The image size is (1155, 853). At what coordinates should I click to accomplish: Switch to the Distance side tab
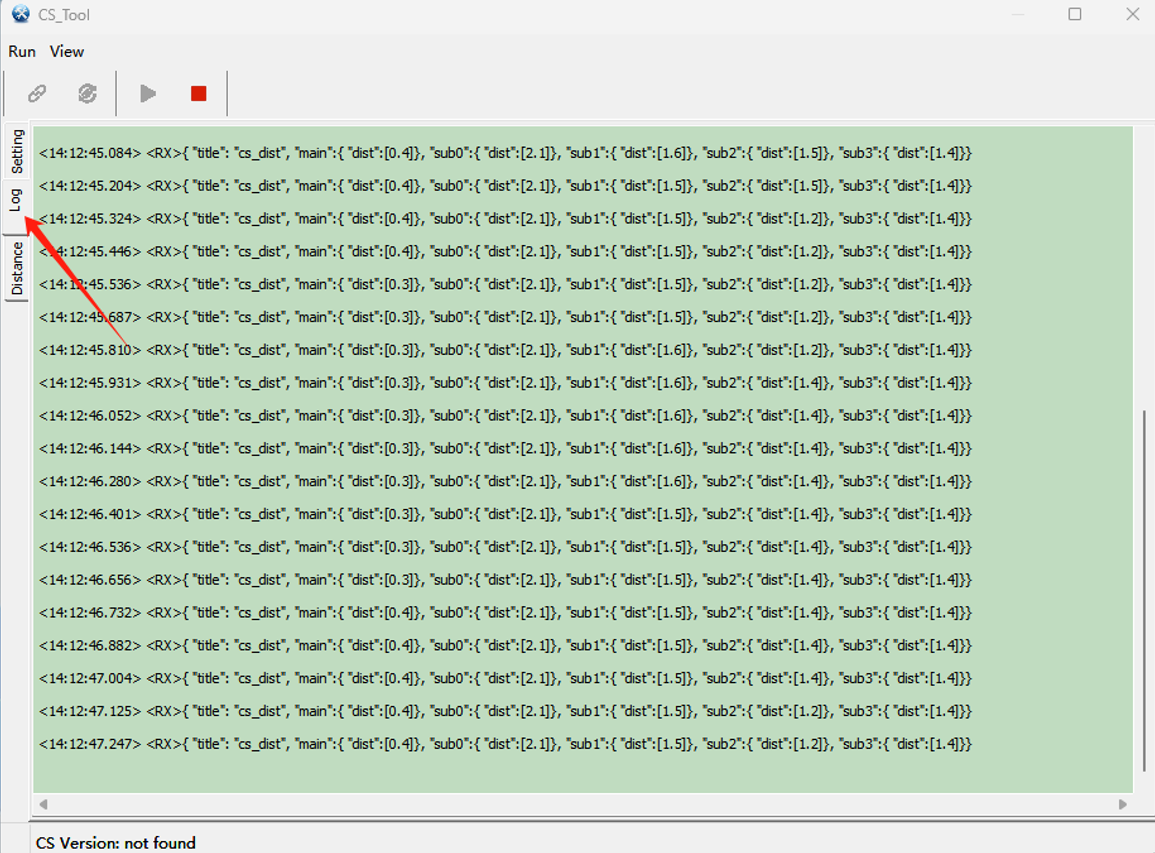point(17,268)
